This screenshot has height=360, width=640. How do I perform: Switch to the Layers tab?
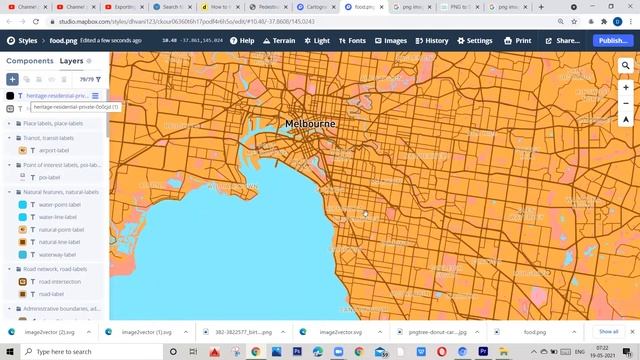pos(71,61)
